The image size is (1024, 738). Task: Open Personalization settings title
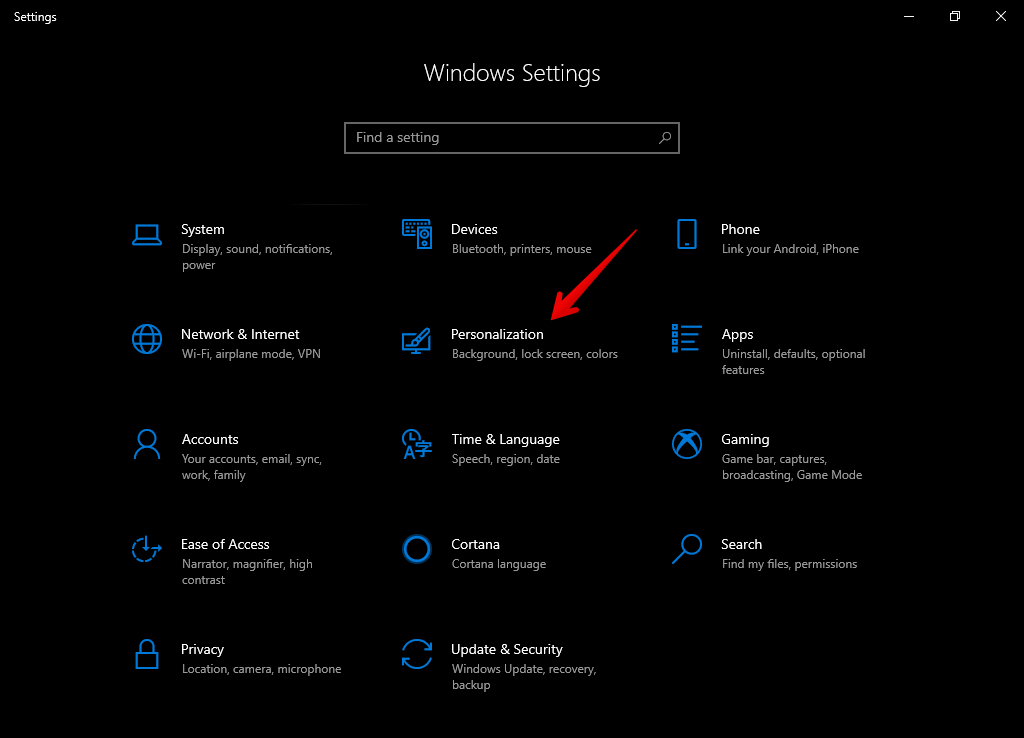[x=497, y=334]
